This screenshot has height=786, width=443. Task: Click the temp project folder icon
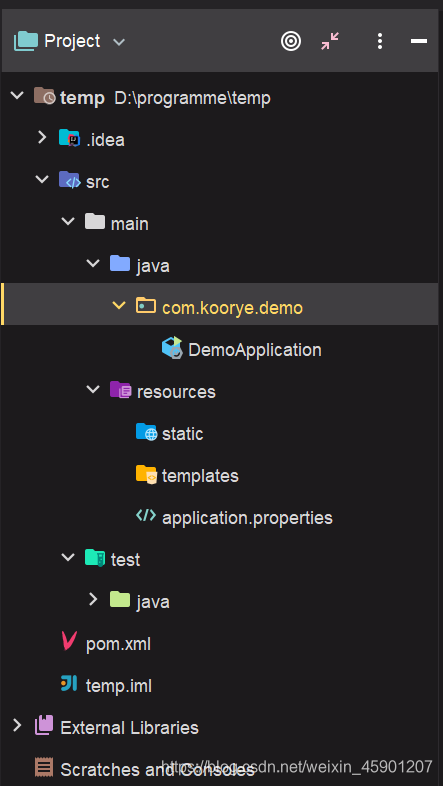tap(44, 95)
